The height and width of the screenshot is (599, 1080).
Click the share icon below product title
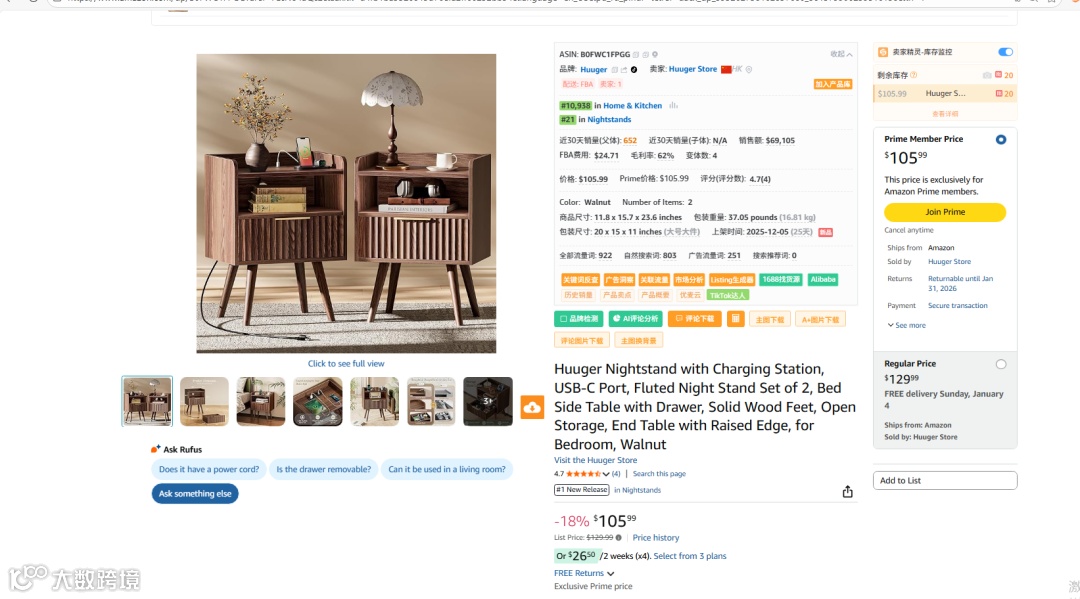click(847, 491)
